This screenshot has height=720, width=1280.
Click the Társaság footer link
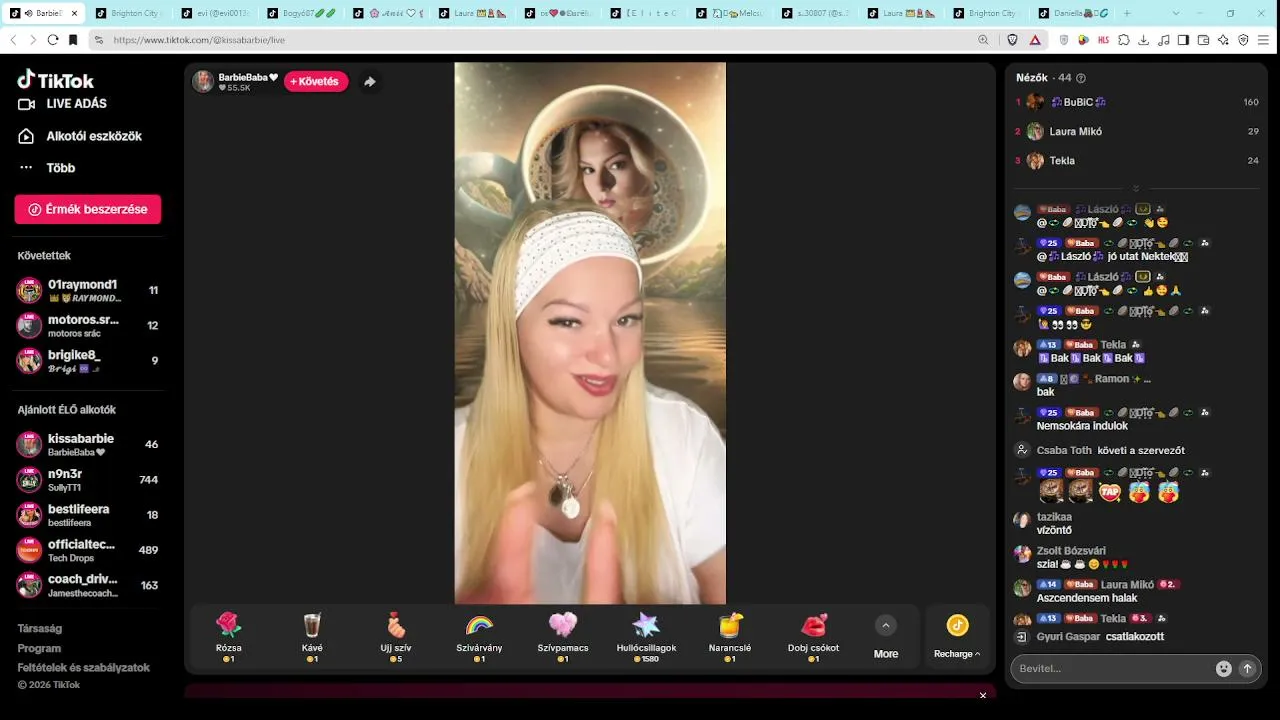(39, 629)
